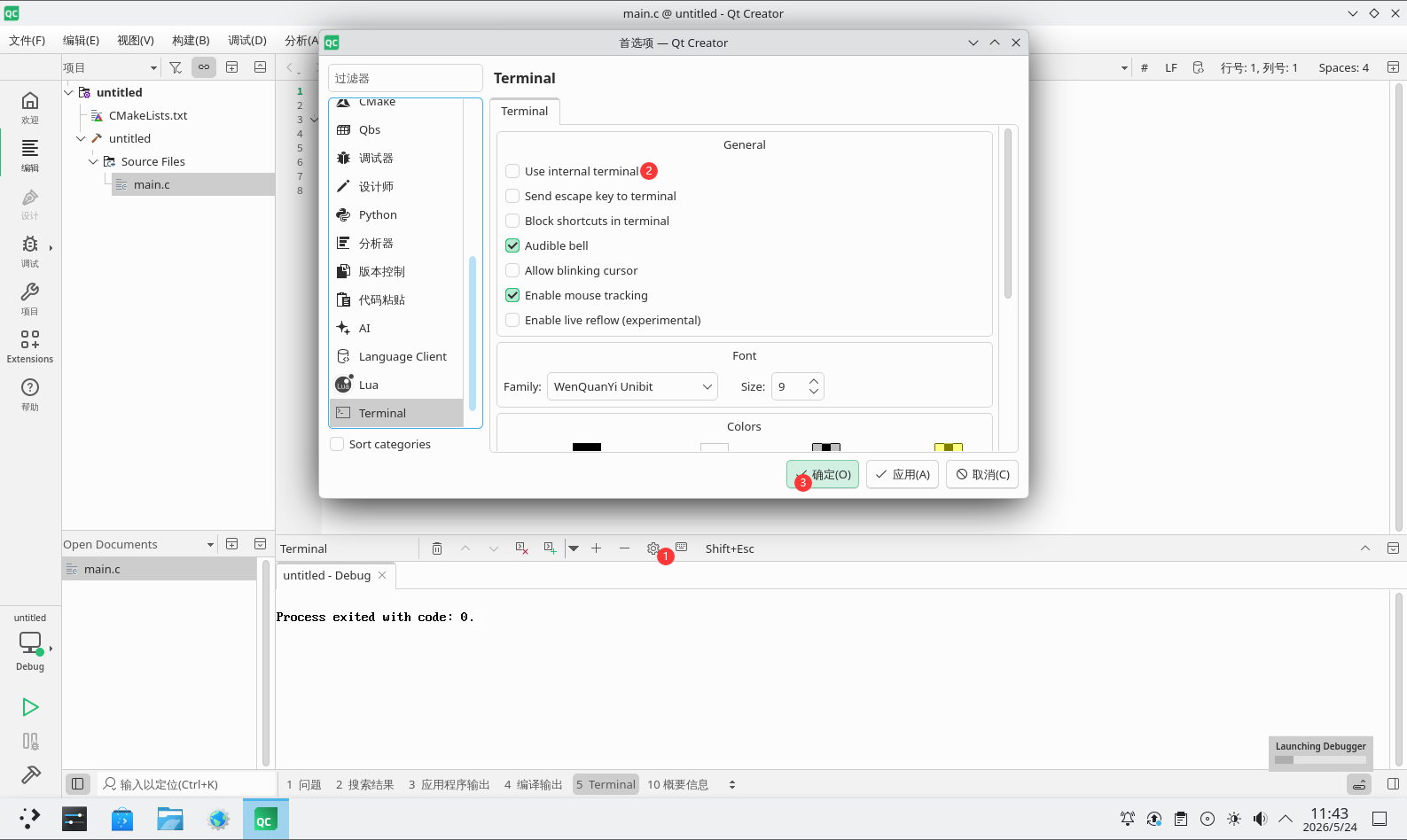Click the volume icon in system tray

tap(1260, 819)
